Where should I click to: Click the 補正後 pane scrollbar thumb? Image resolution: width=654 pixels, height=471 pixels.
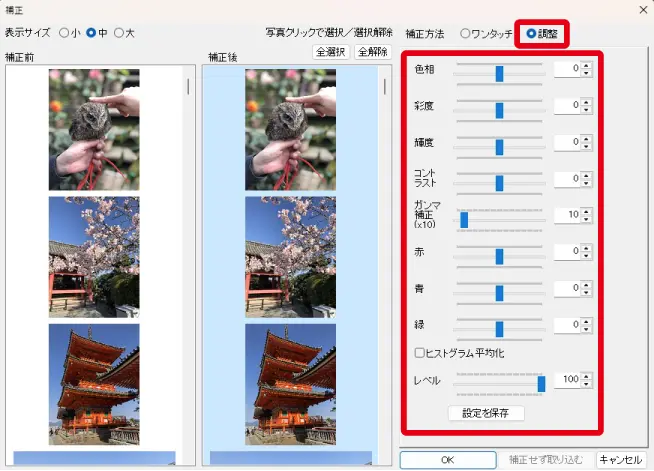click(x=385, y=87)
